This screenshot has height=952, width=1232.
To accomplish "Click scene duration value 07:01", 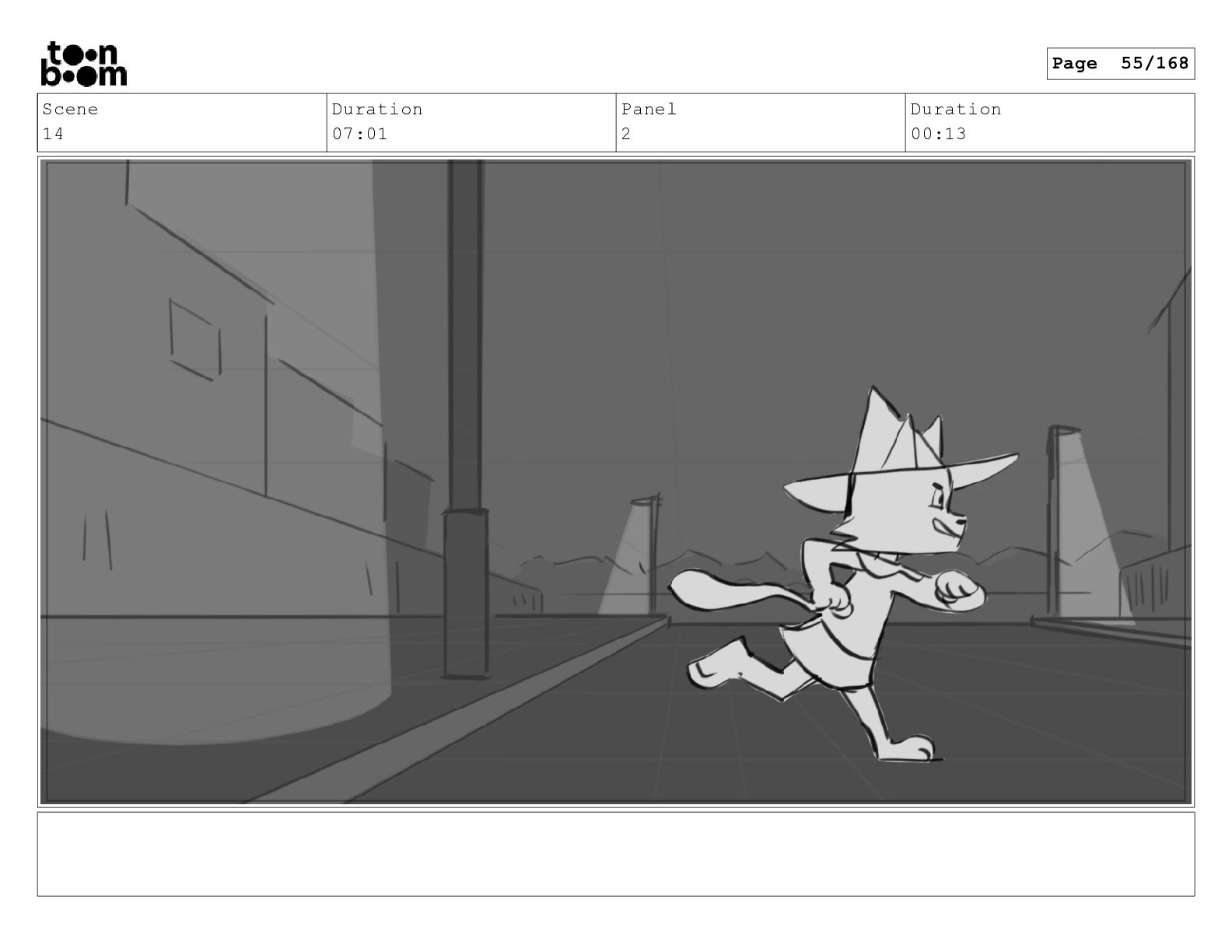I will point(359,134).
